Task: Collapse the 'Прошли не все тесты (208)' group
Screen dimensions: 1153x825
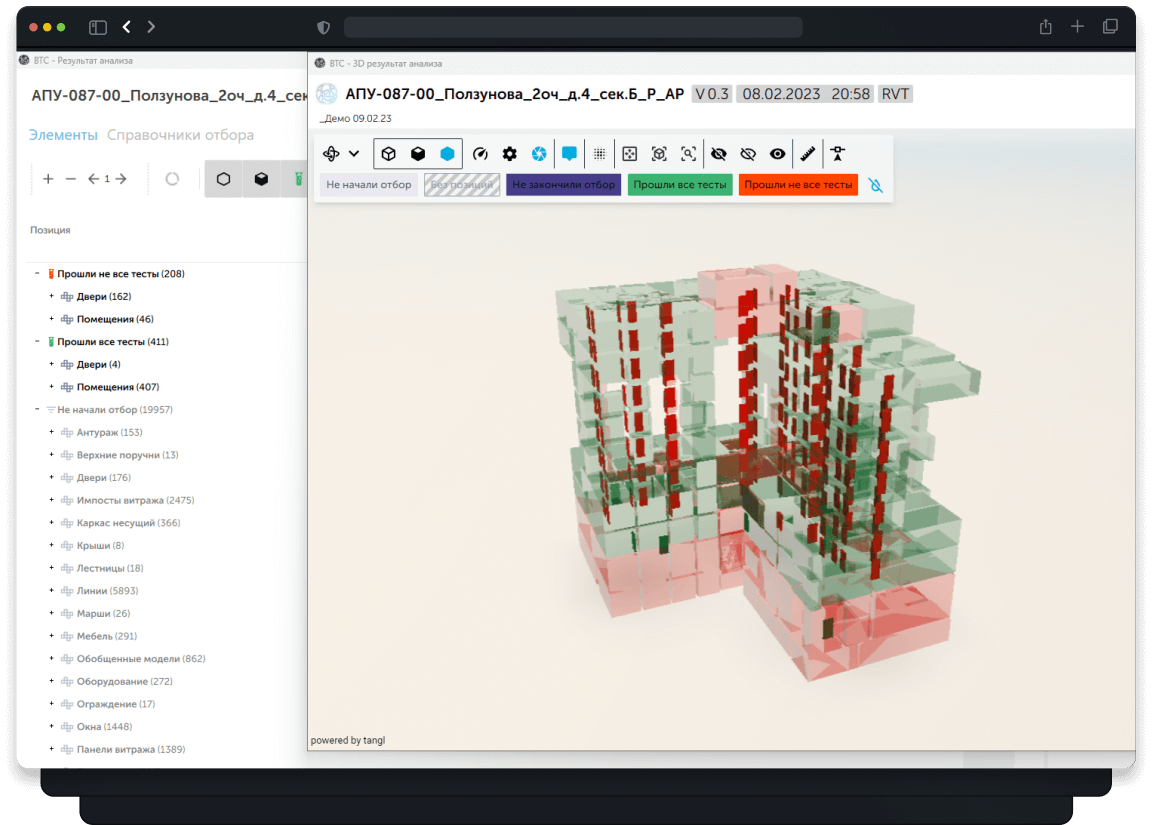Action: click(x=37, y=274)
